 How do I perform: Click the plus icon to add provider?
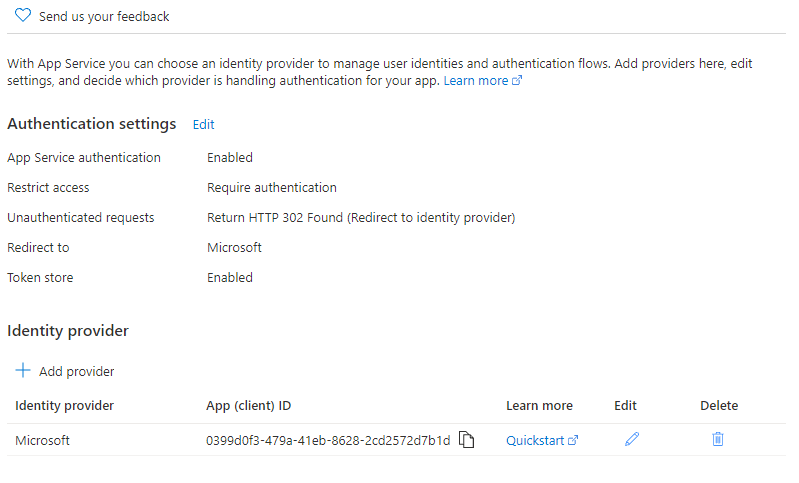tap(23, 370)
